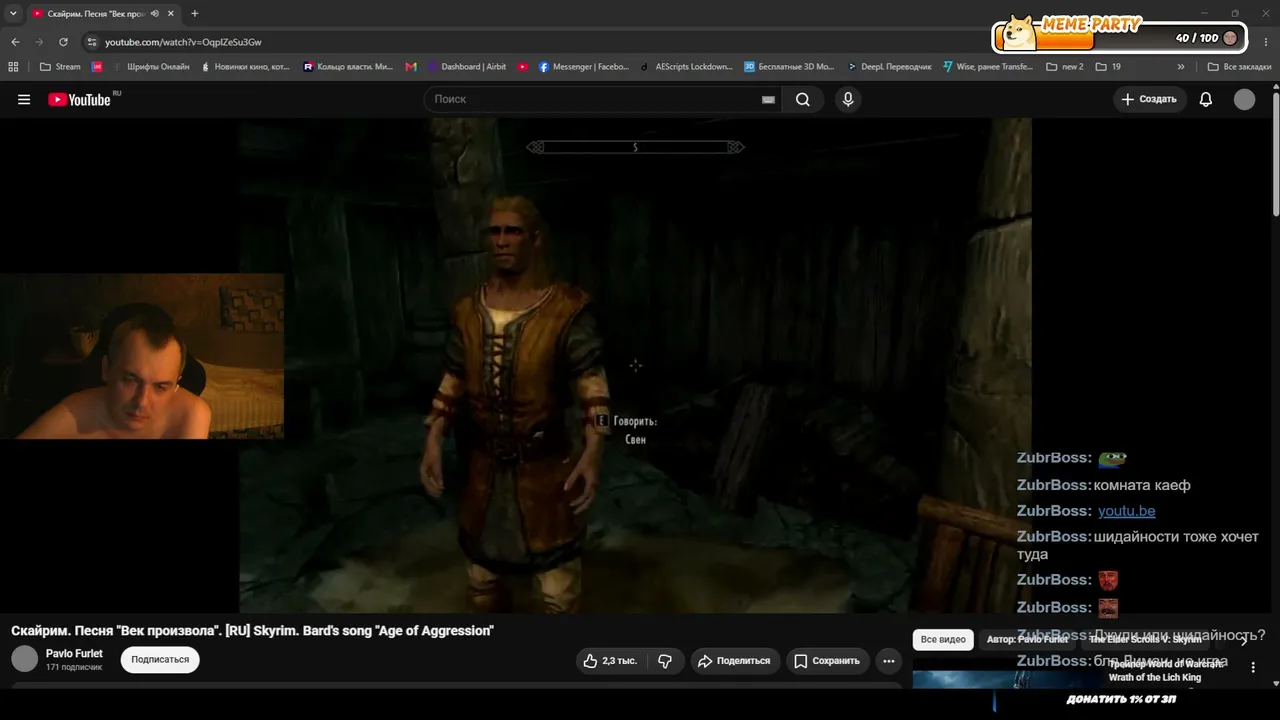Open the YouTube guide hamburger menu
The height and width of the screenshot is (720, 1280).
[x=24, y=99]
